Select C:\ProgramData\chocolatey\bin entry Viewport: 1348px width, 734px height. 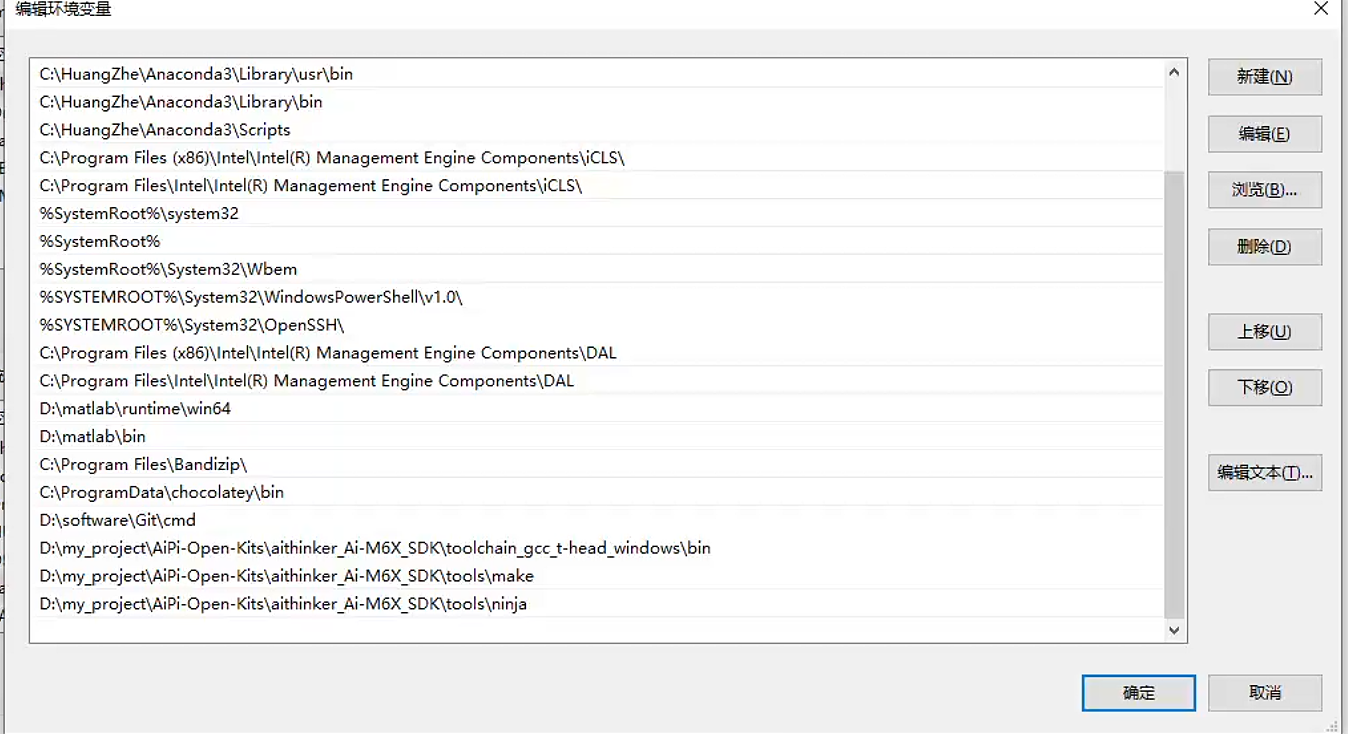tap(597, 493)
